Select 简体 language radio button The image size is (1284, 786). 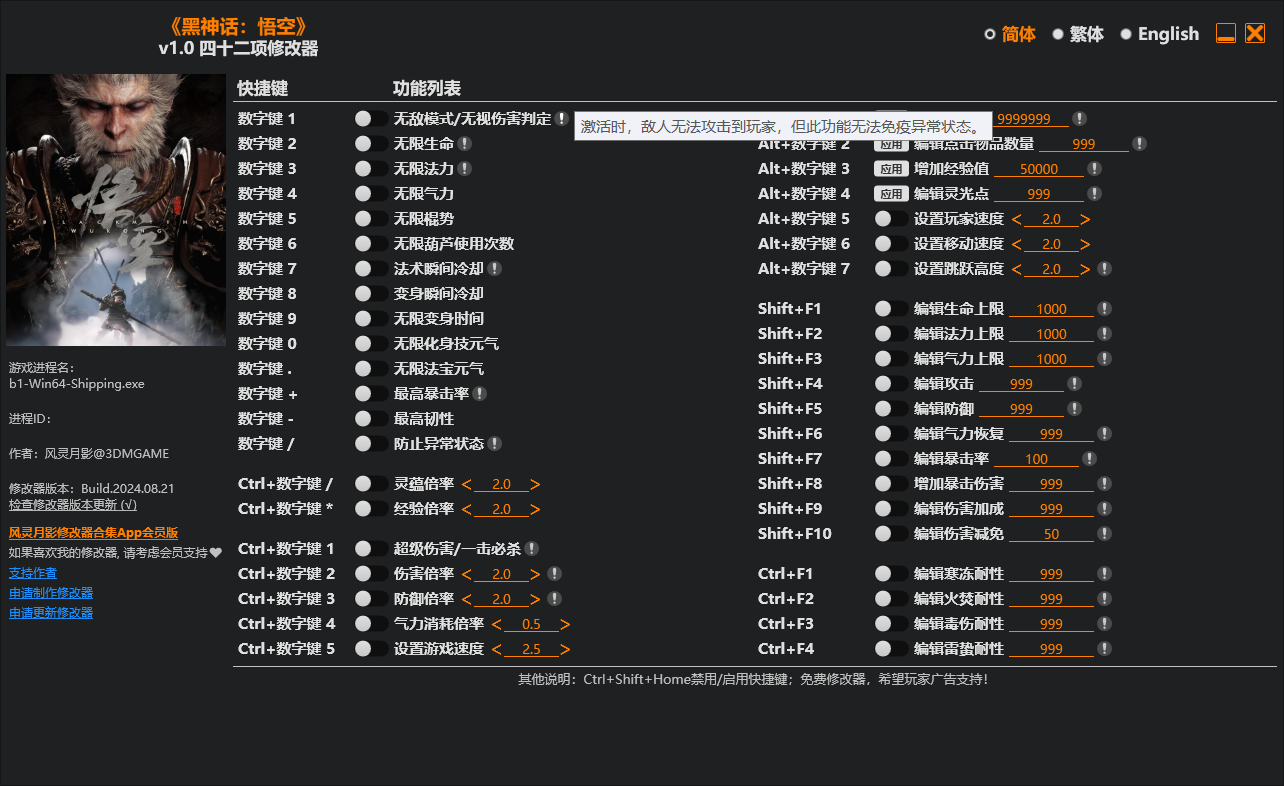tap(990, 34)
